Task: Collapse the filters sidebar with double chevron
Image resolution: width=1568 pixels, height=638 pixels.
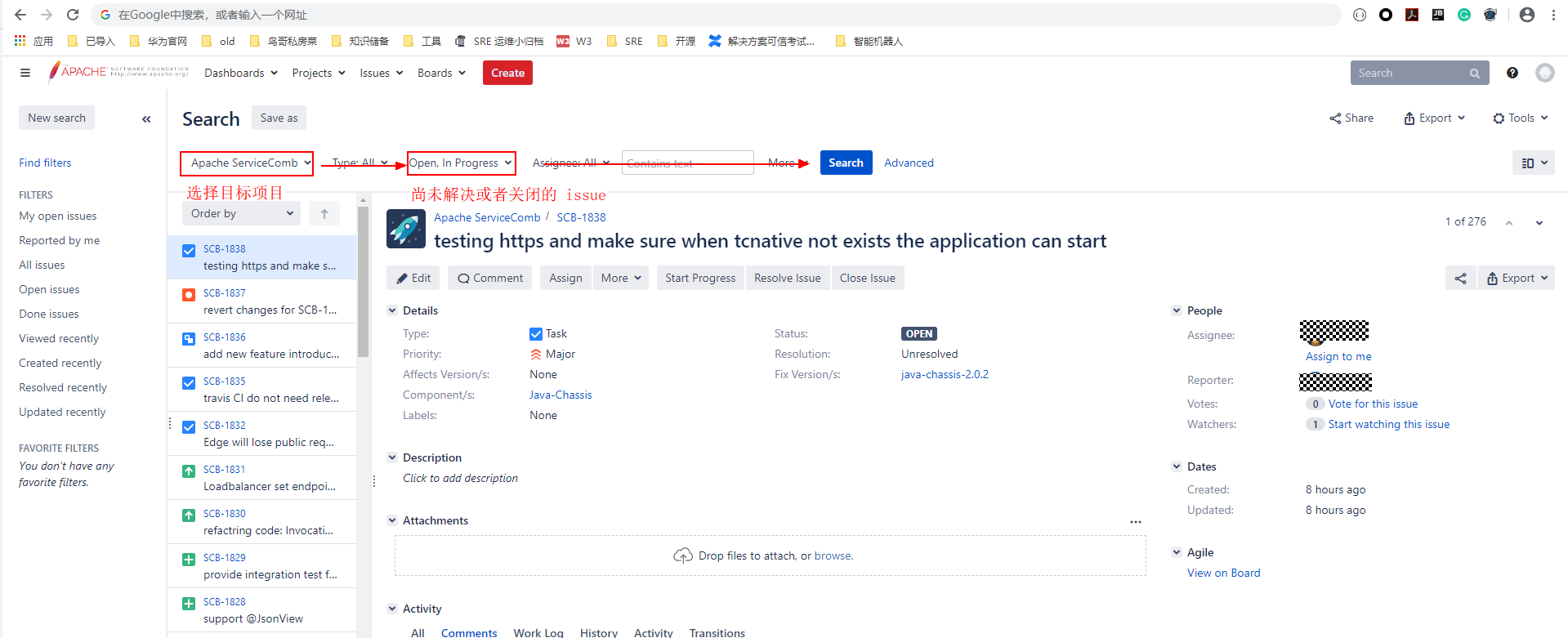Action: click(146, 119)
